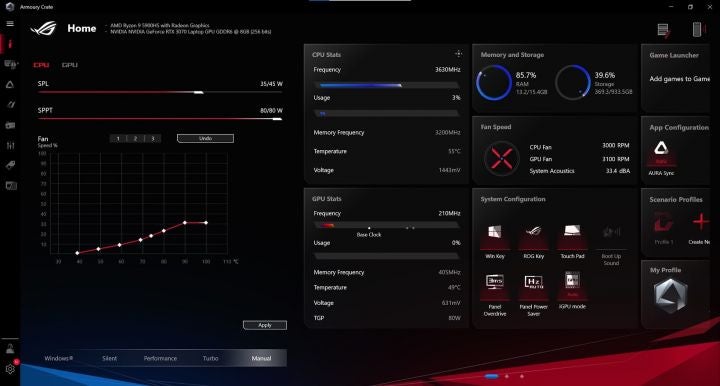Image resolution: width=720 pixels, height=386 pixels.
Task: Open AURA Sync in App Configuration
Action: pyautogui.click(x=661, y=158)
